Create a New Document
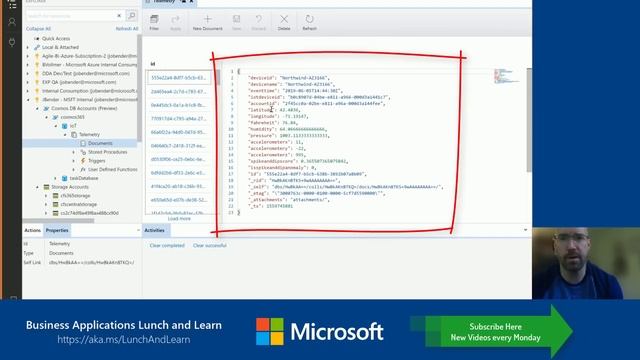 coord(207,22)
